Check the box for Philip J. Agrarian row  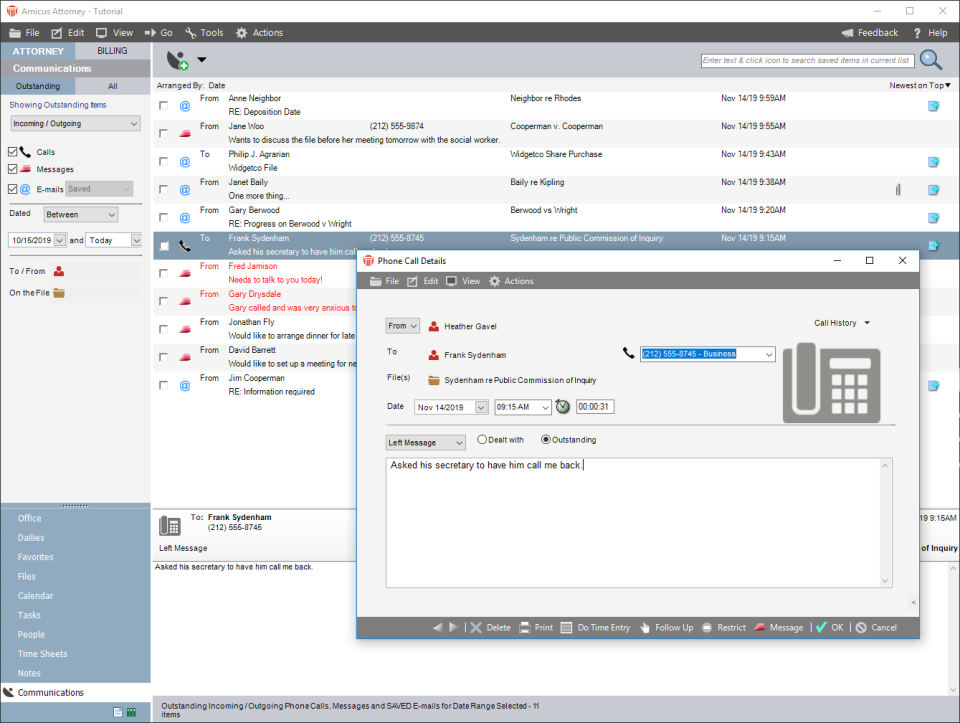163,162
